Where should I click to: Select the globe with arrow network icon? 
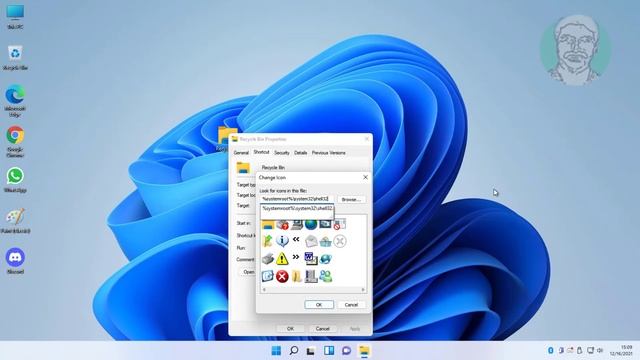tap(325, 259)
